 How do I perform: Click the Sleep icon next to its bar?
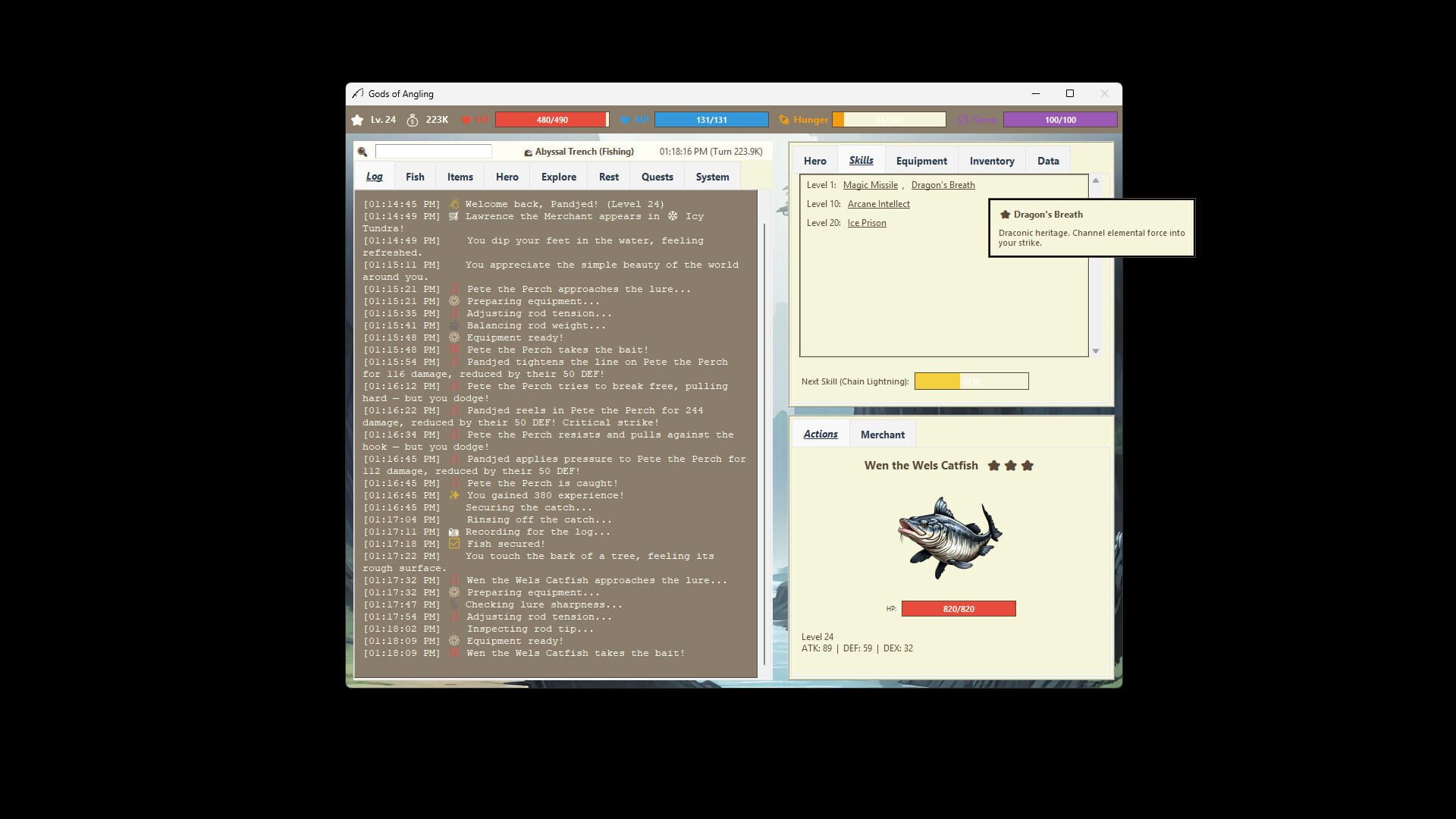[x=963, y=119]
